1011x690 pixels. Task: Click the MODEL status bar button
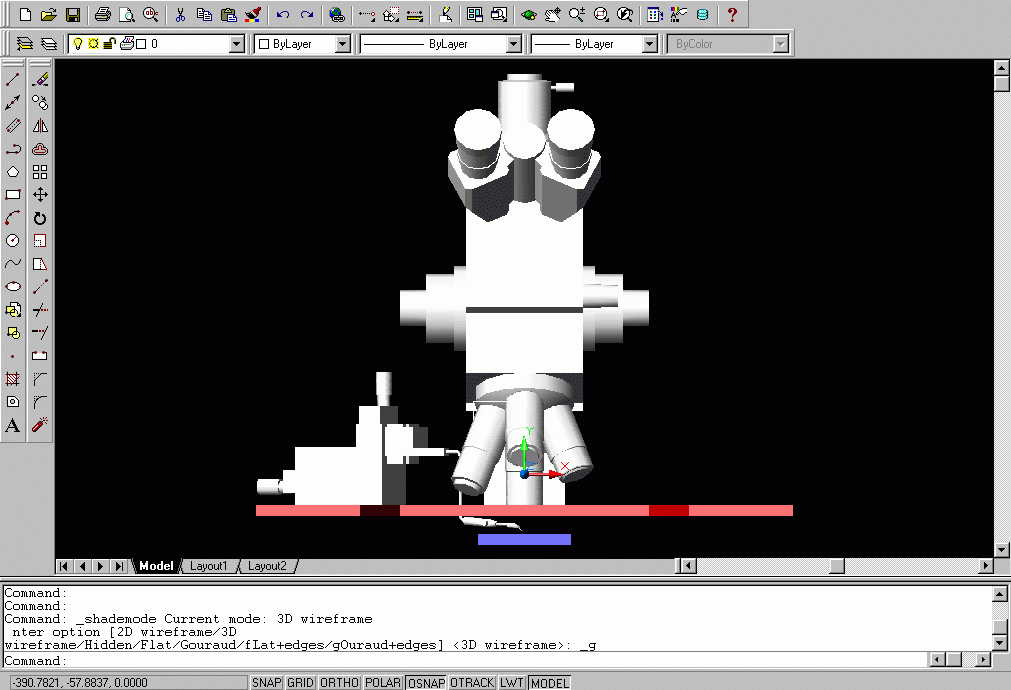pos(549,682)
